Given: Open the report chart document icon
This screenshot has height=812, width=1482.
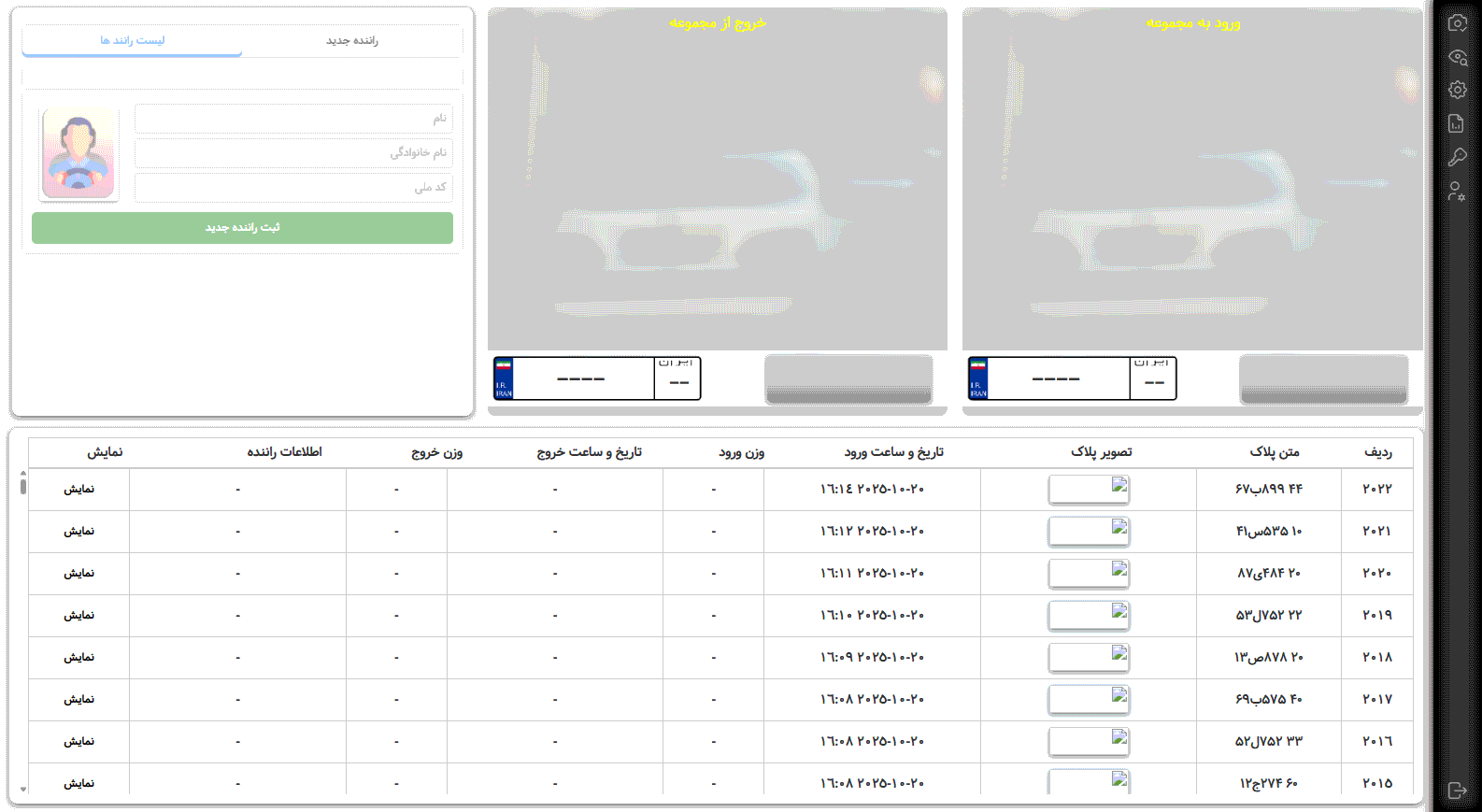Looking at the screenshot, I should [1457, 123].
